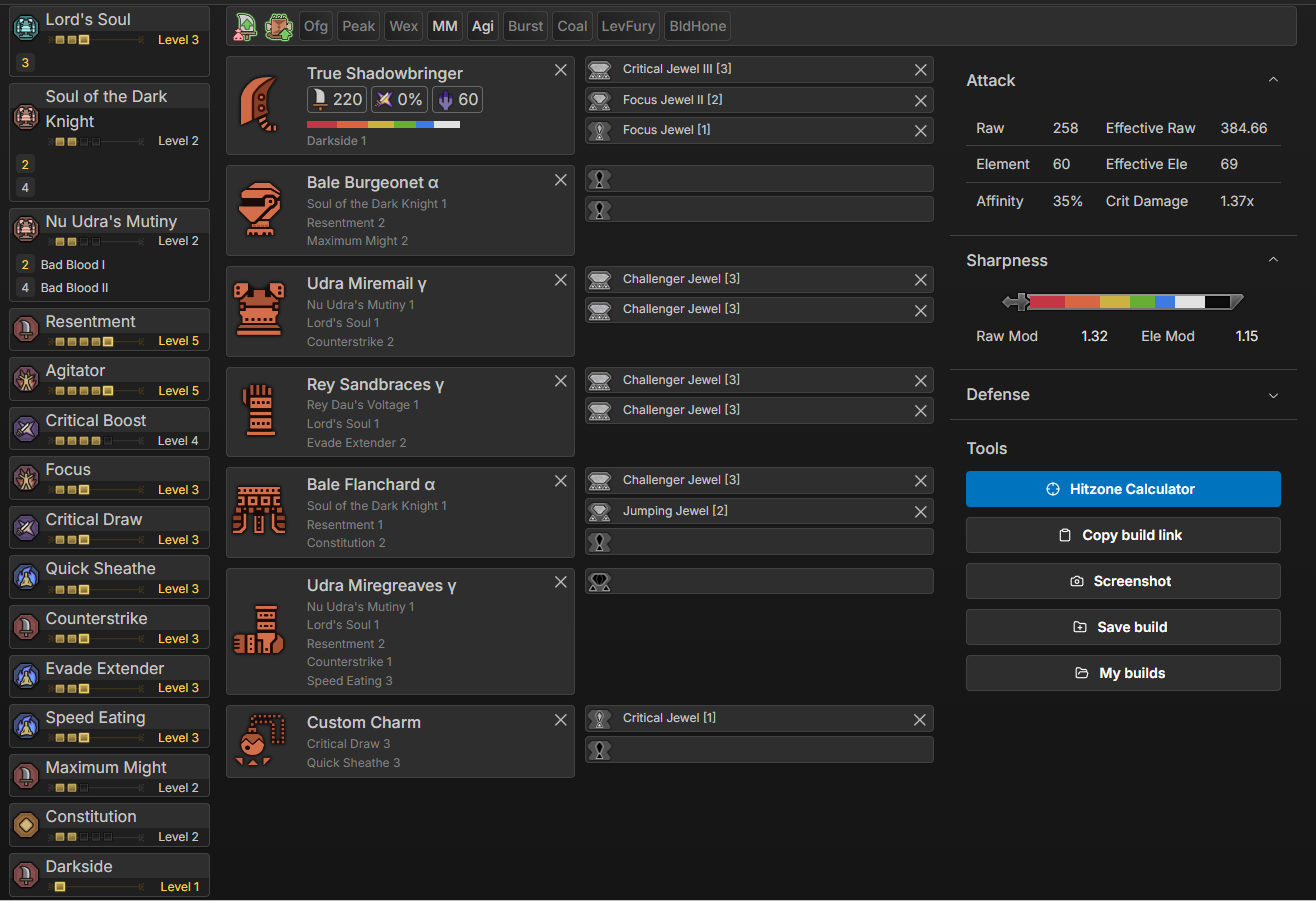Disable the Agi buff toggle
Image resolution: width=1316 pixels, height=901 pixels.
coord(483,26)
